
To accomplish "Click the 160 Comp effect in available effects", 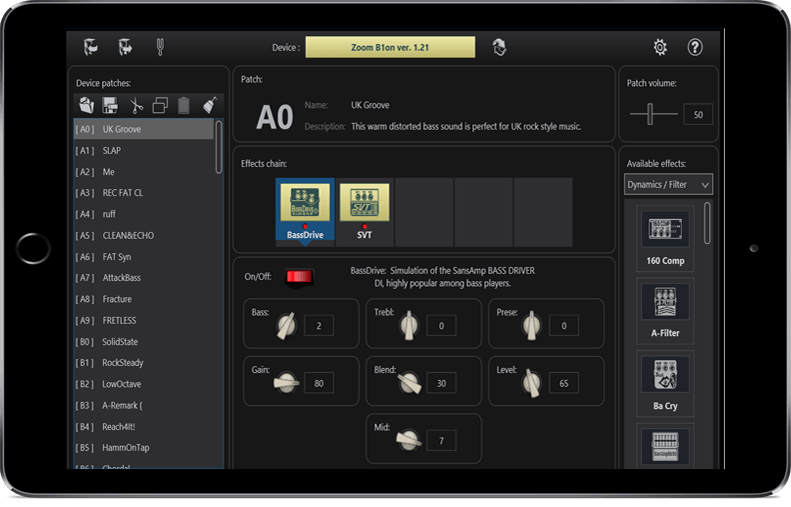I will click(665, 239).
